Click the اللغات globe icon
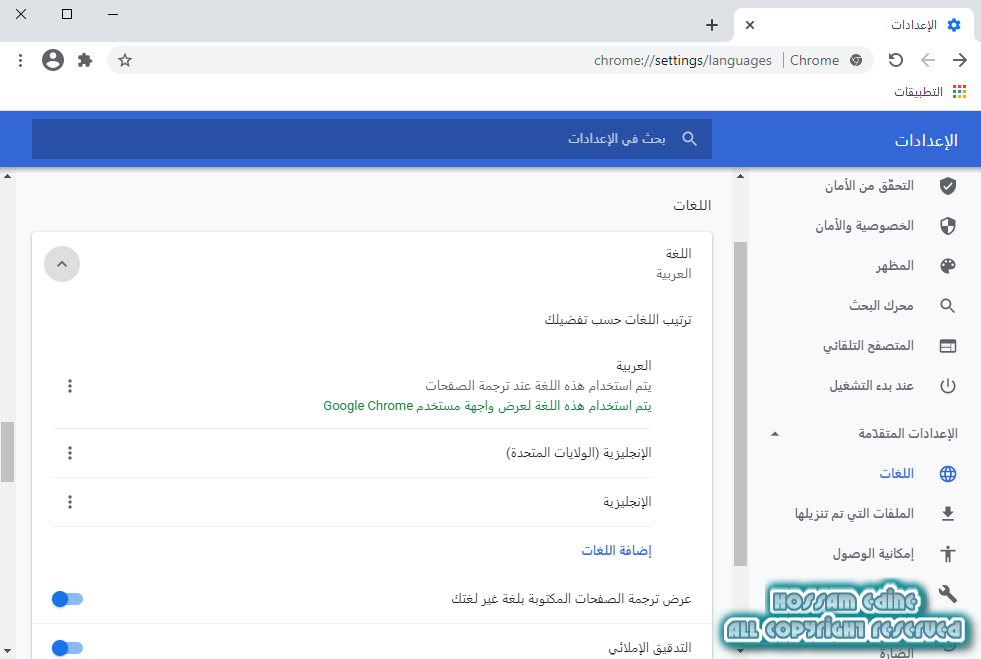Screen dimensions: 981x659 coord(948,474)
